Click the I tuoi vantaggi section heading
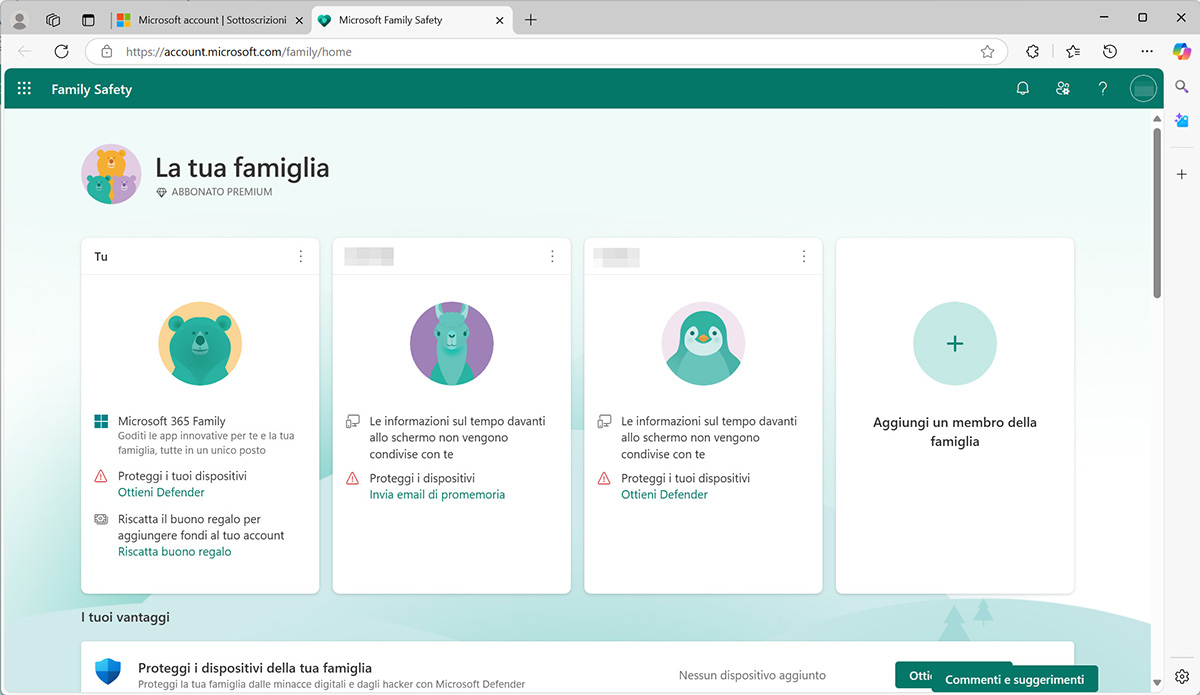1200x695 pixels. 125,617
